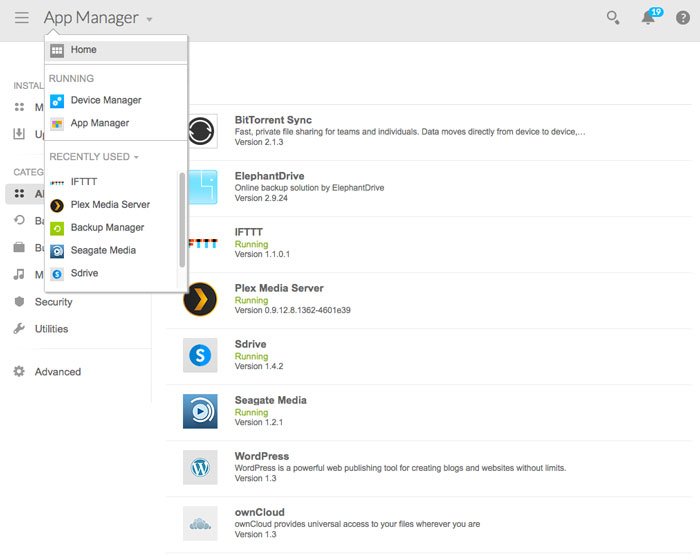Choose Backup Manager from recently used
700x557 pixels.
(x=107, y=227)
